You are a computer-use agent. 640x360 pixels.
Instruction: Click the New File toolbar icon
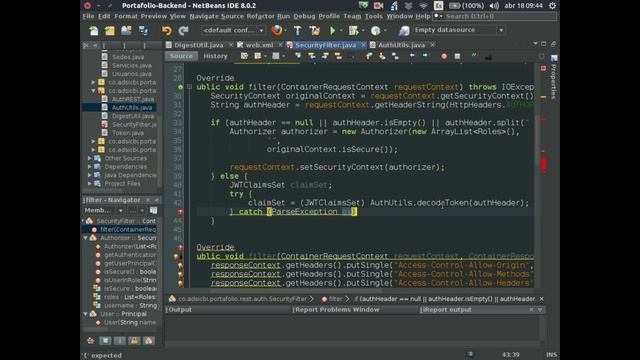(x=94, y=31)
